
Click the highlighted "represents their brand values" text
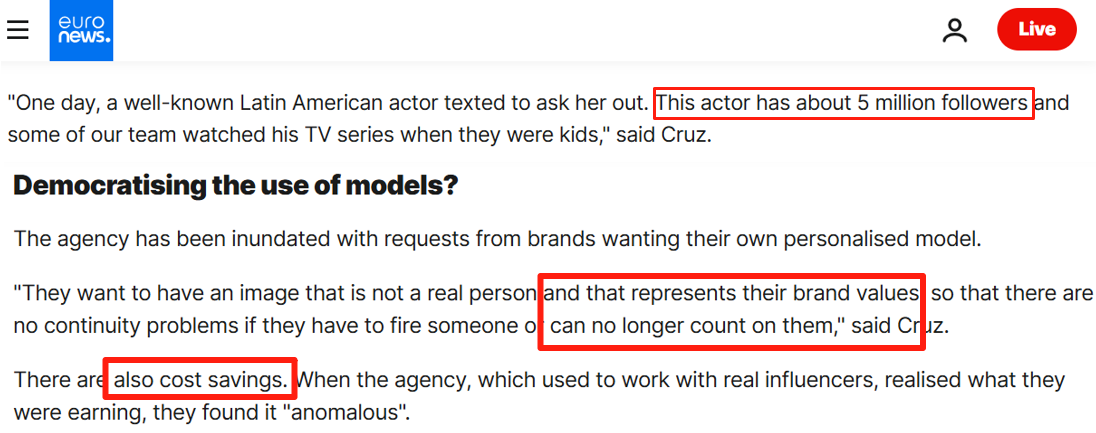click(731, 293)
